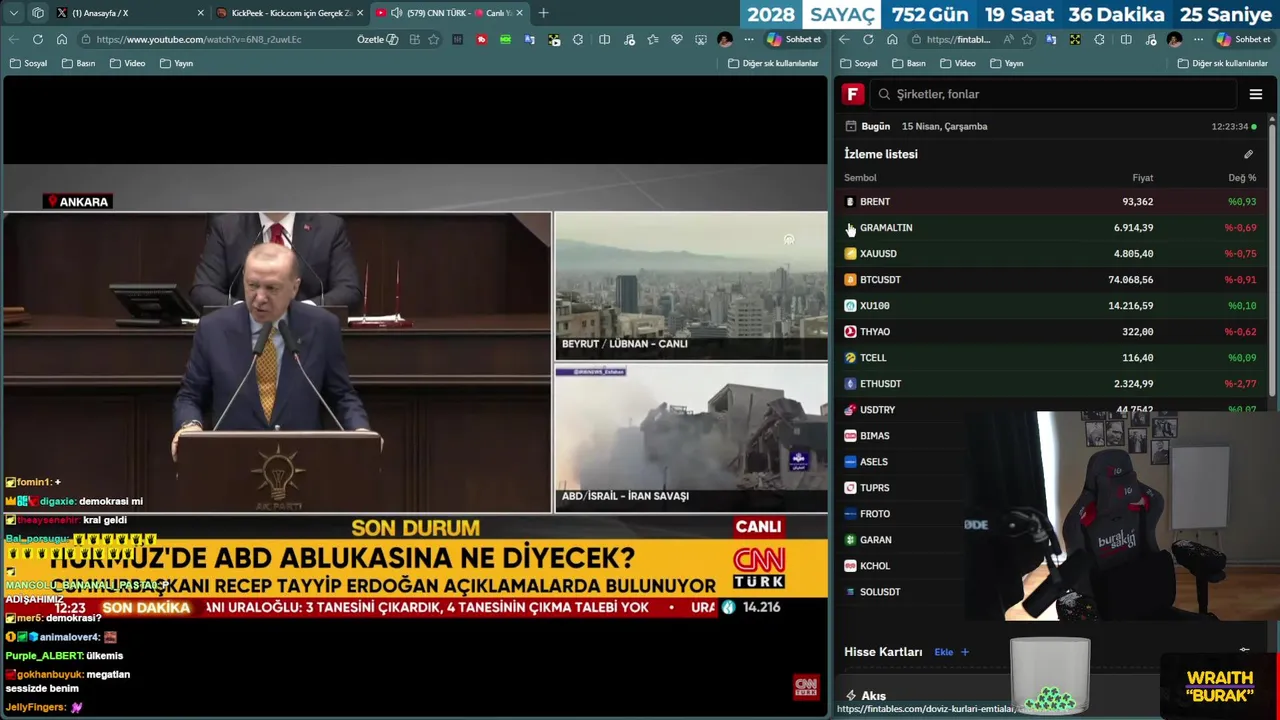Switch to the Anasayfa / X tab
The width and height of the screenshot is (1280, 720).
(130, 13)
